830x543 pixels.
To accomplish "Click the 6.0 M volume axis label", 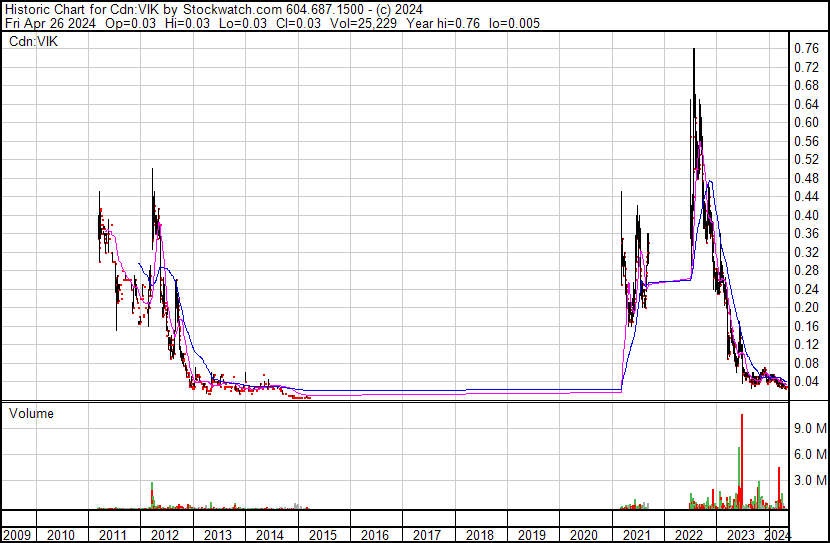I will coord(808,454).
